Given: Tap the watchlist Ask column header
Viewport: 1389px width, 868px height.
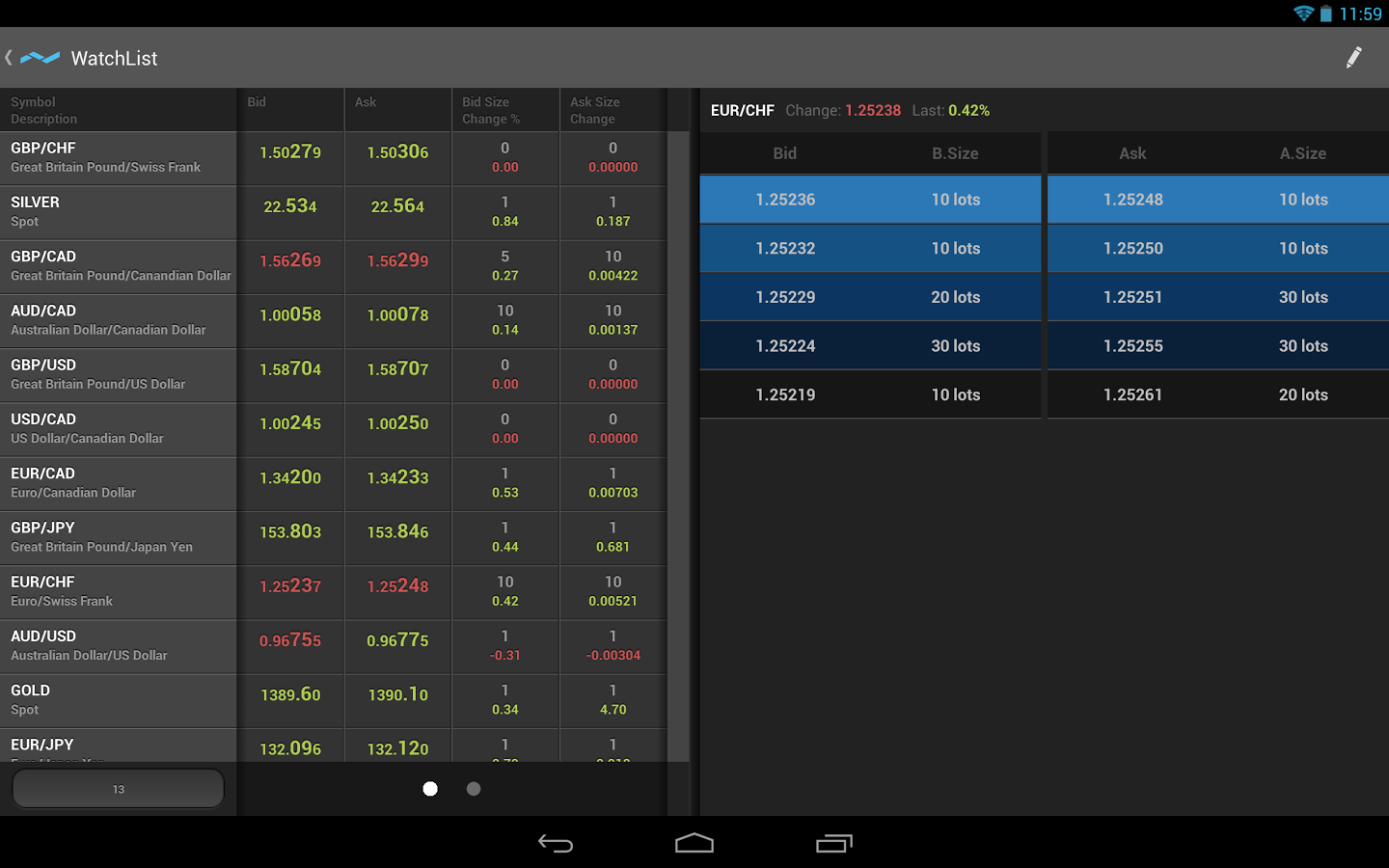Looking at the screenshot, I should [397, 110].
